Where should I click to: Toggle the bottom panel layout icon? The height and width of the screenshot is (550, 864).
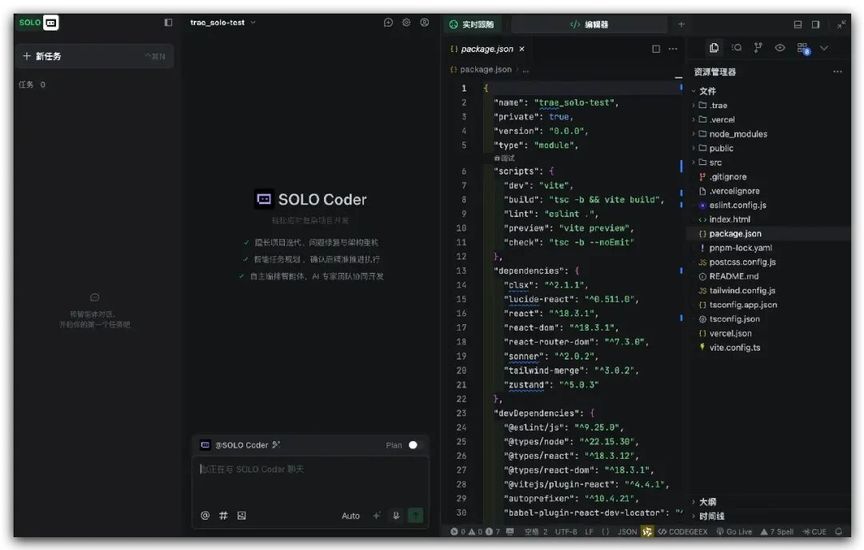tap(797, 24)
